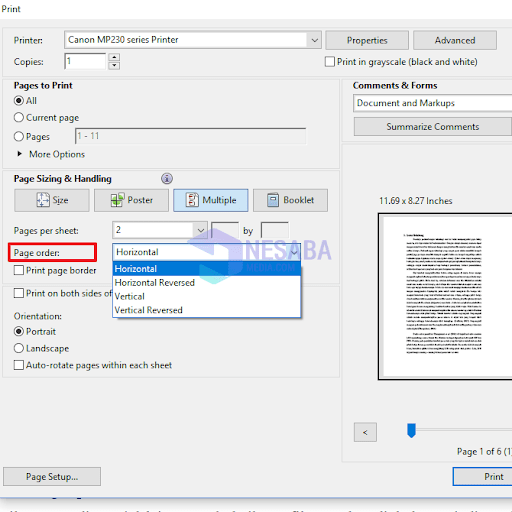Open Advanced print settings

455,40
